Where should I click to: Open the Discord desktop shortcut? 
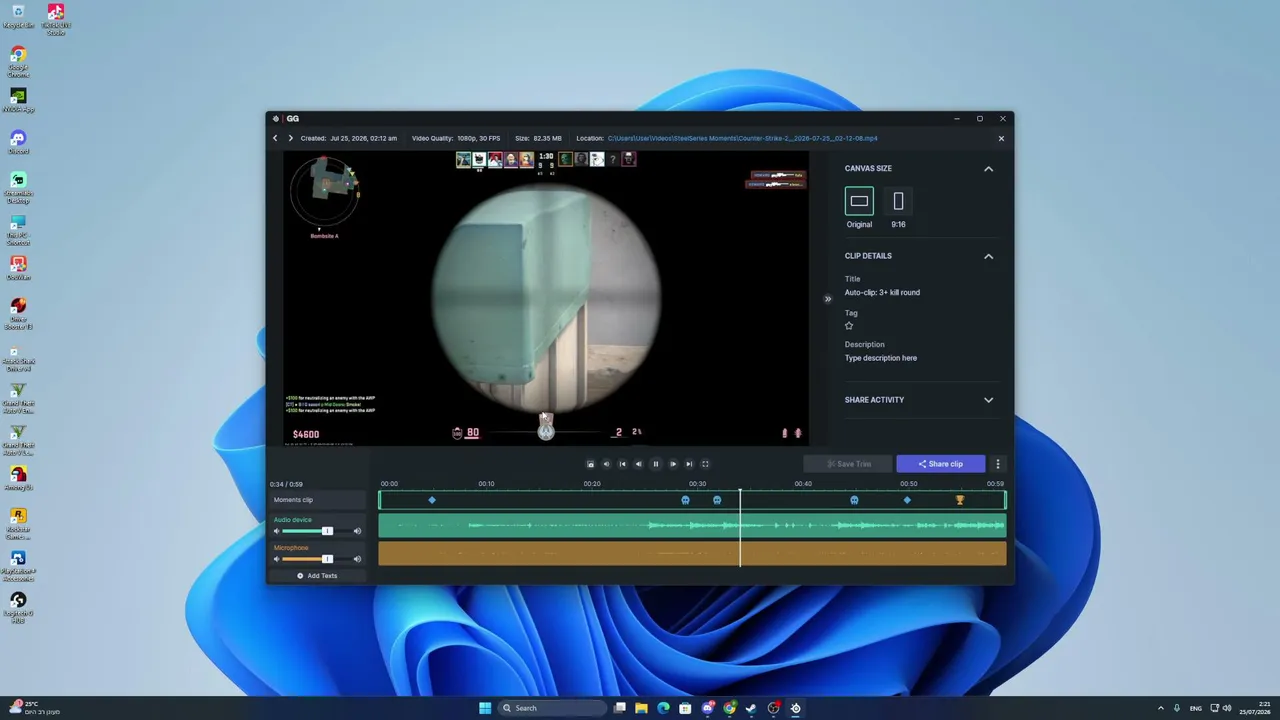(18, 142)
